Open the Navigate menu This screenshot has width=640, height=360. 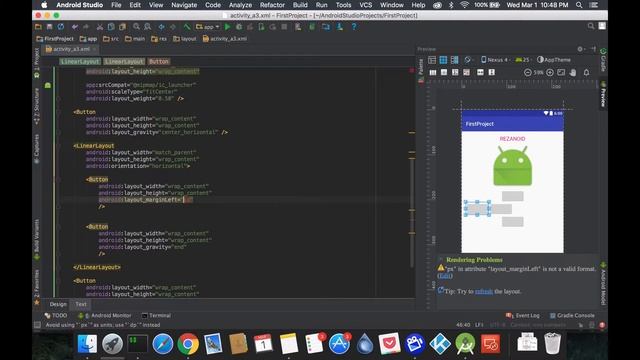tap(184, 5)
